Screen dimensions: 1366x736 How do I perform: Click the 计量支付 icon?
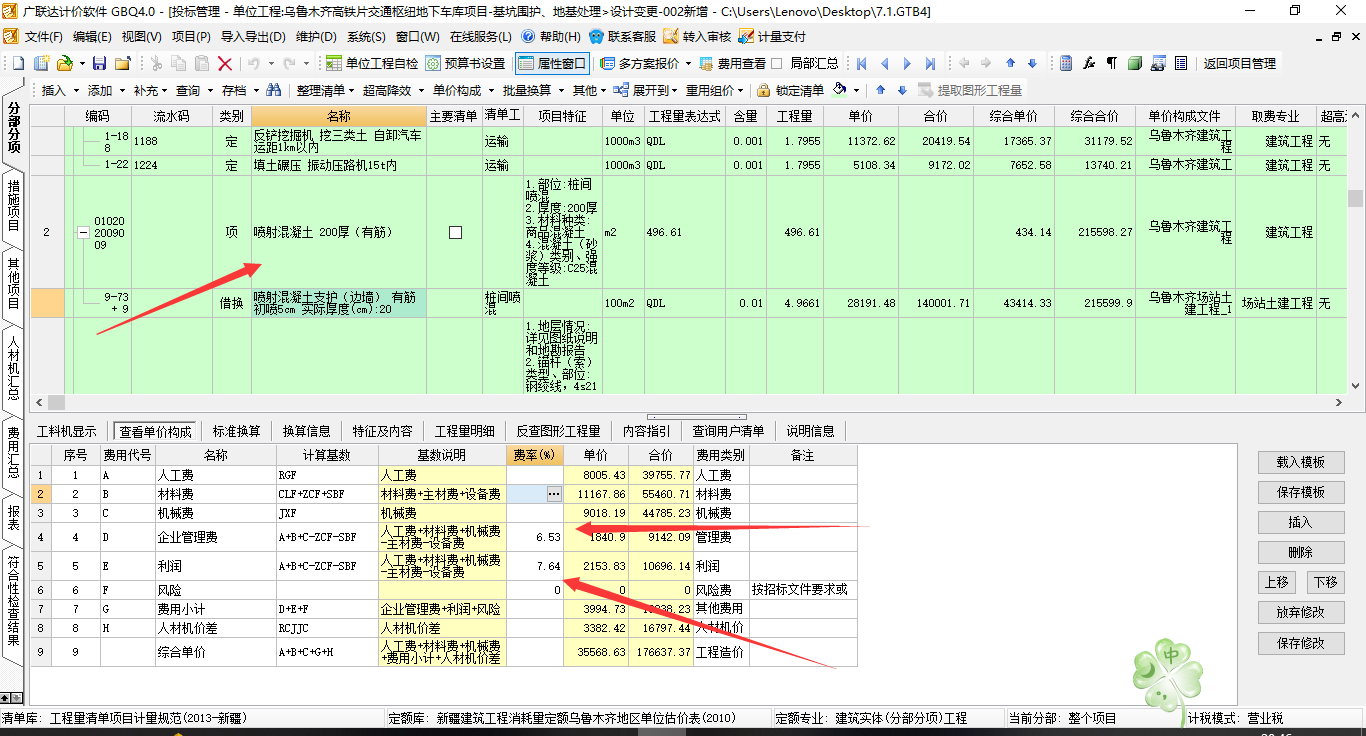tap(746, 36)
